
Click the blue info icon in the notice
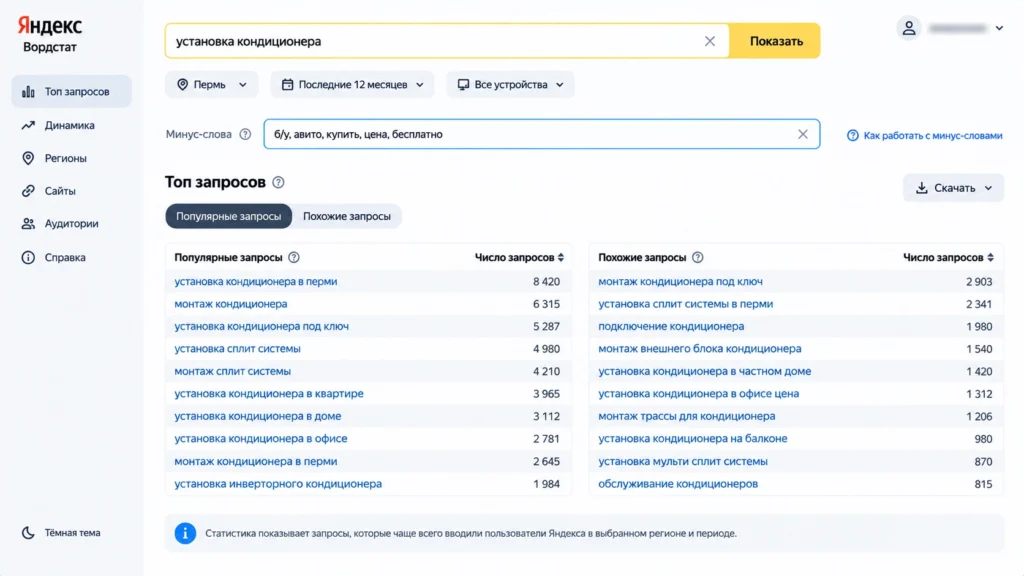pos(185,533)
